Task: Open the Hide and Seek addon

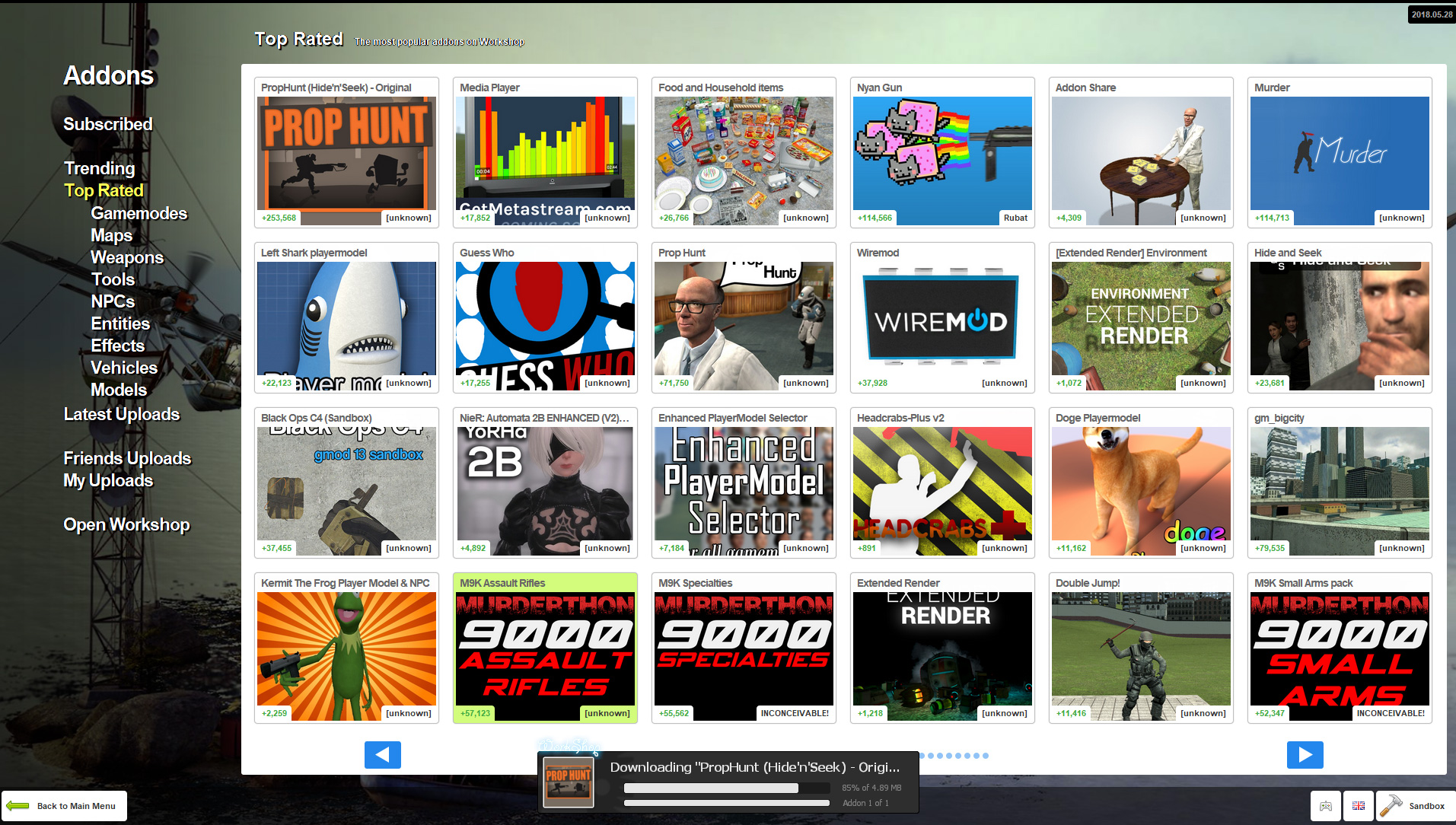Action: (1340, 317)
